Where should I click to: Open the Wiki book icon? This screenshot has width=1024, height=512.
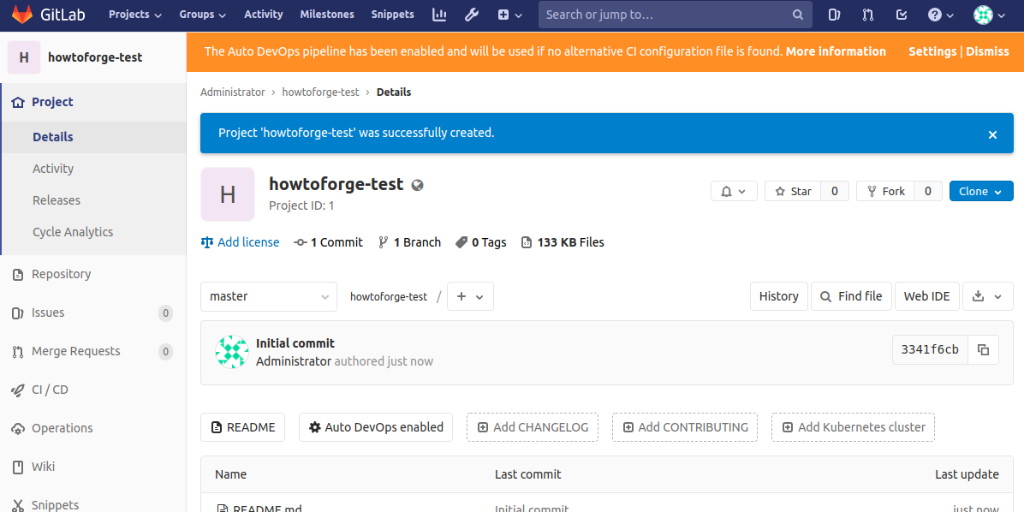click(18, 467)
